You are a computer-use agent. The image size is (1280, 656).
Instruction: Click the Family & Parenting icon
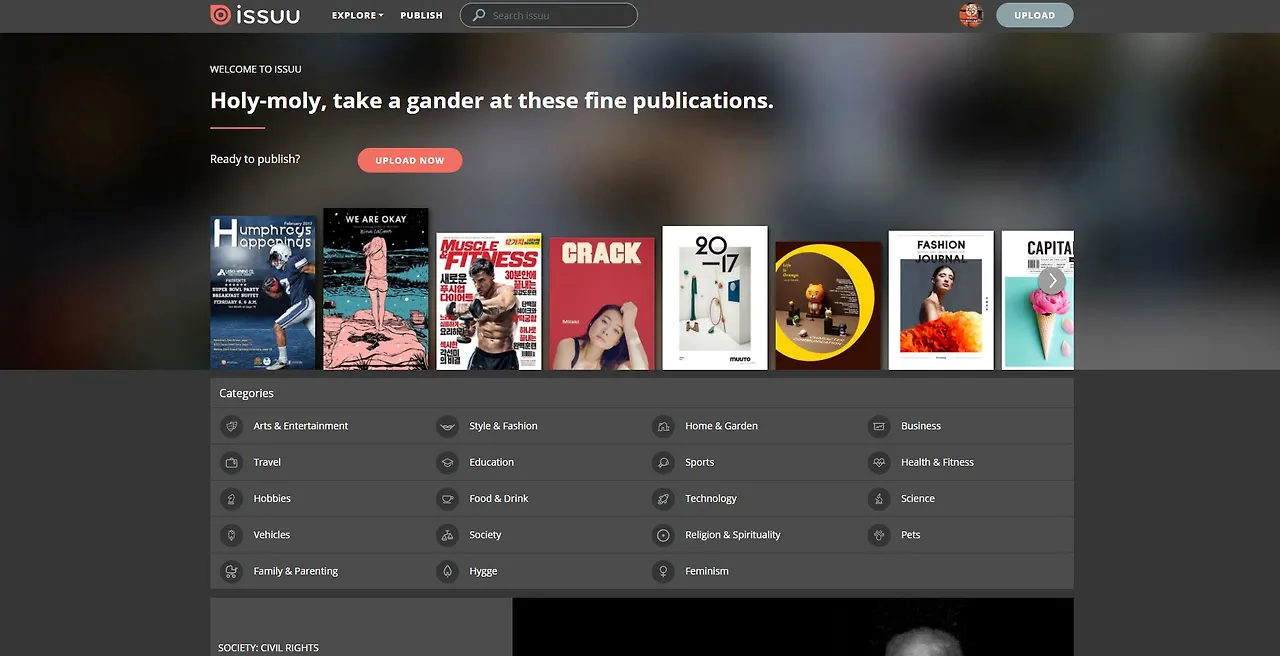pyautogui.click(x=232, y=571)
